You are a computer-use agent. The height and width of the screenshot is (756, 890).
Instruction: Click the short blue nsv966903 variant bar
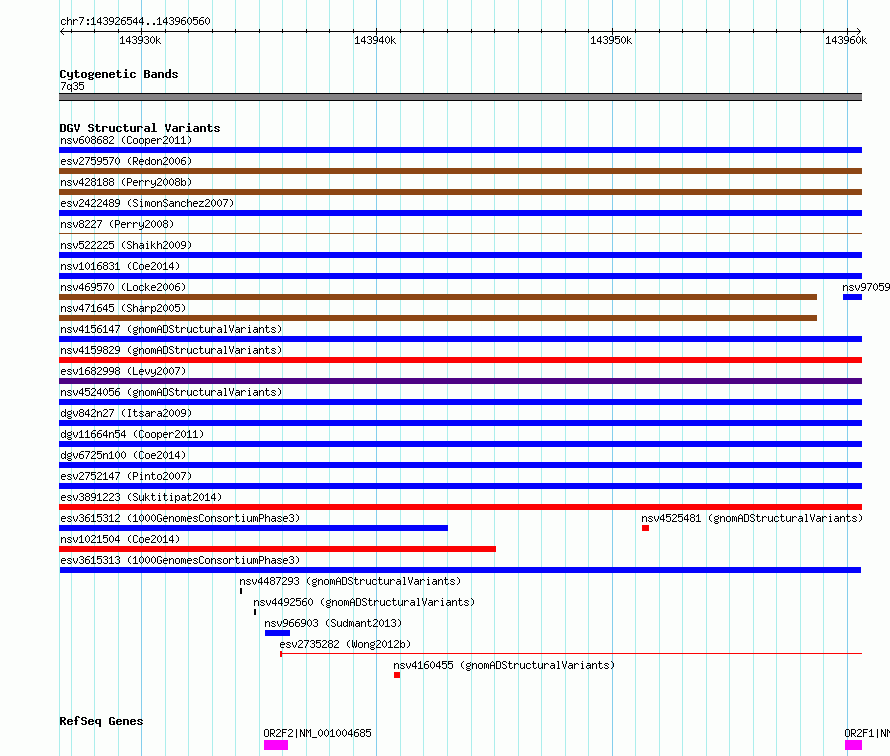tap(278, 633)
